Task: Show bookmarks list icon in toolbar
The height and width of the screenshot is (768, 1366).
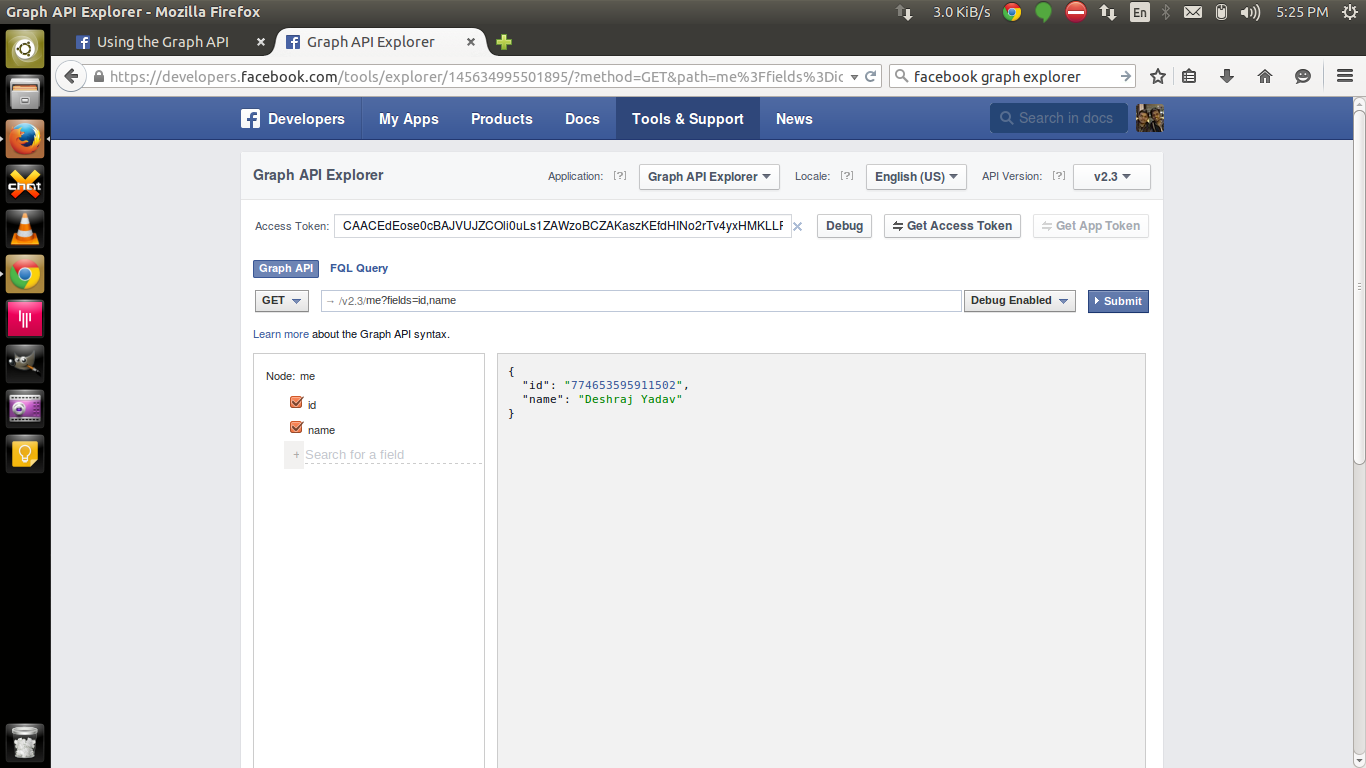Action: click(1189, 76)
